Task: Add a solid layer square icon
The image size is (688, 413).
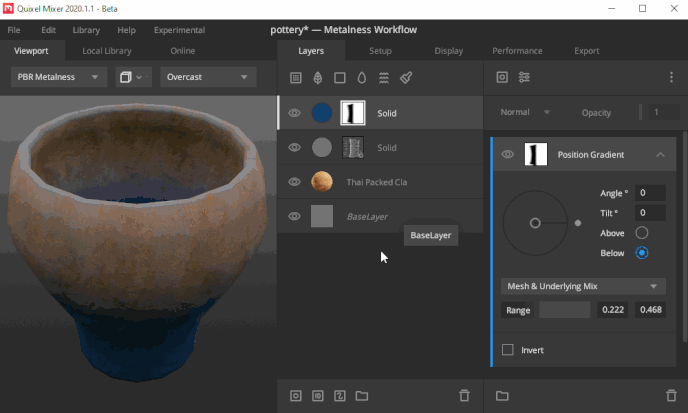Action: tap(340, 78)
